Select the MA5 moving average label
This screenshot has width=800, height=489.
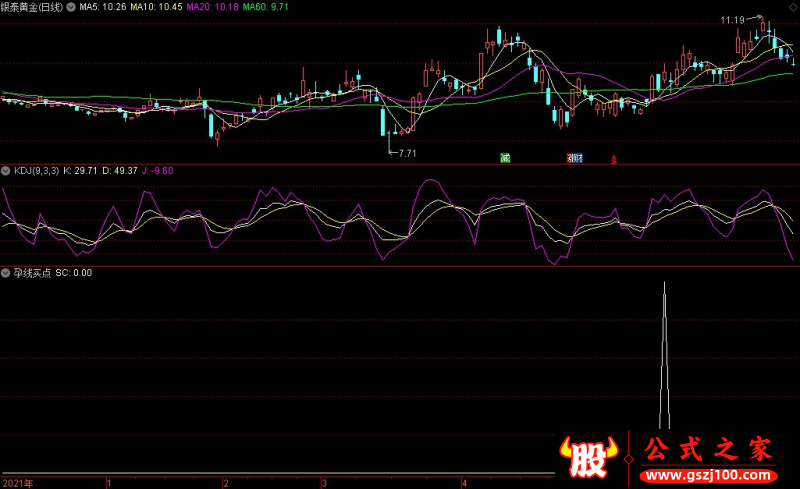[103, 7]
